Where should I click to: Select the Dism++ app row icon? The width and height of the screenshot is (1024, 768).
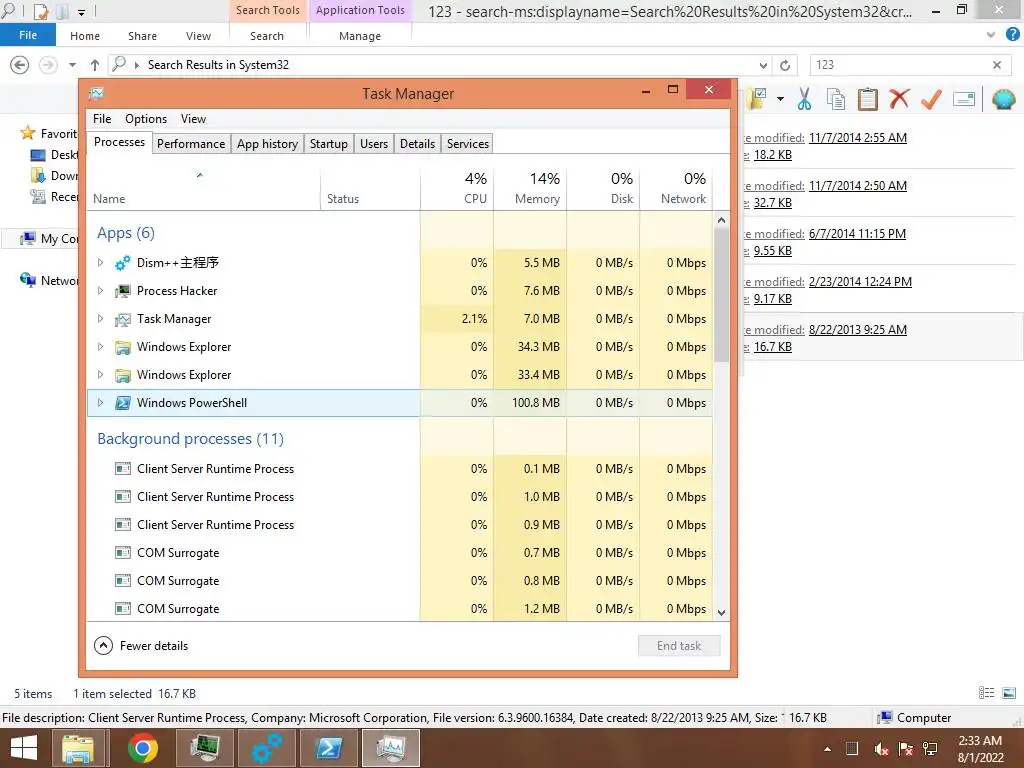pos(123,263)
